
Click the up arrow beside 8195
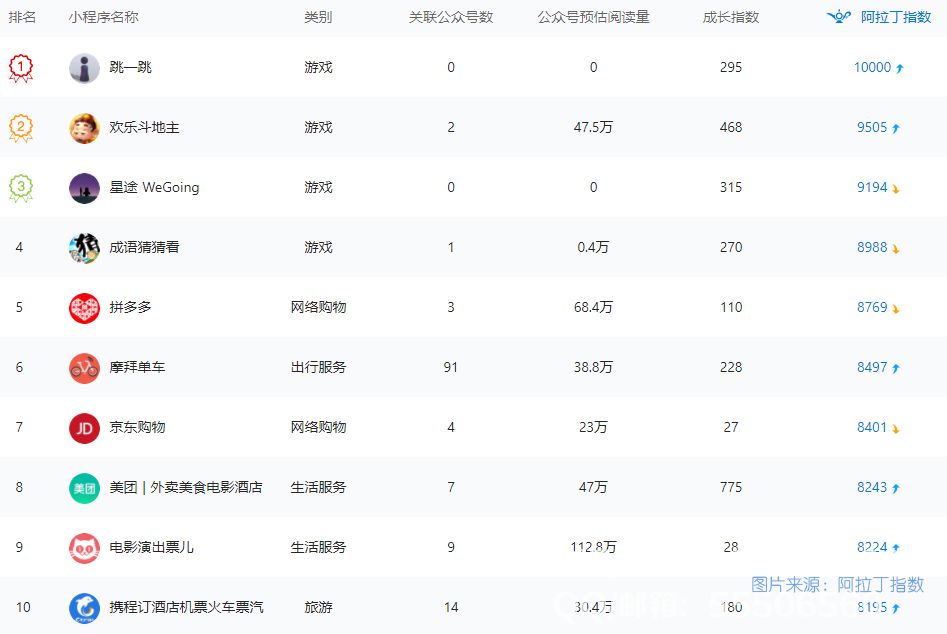click(x=896, y=608)
